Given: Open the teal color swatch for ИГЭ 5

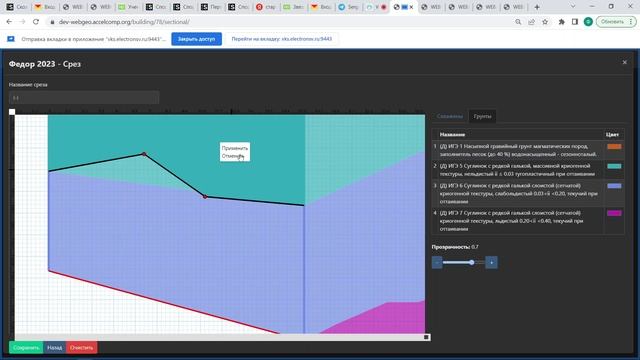Looking at the screenshot, I should point(614,166).
